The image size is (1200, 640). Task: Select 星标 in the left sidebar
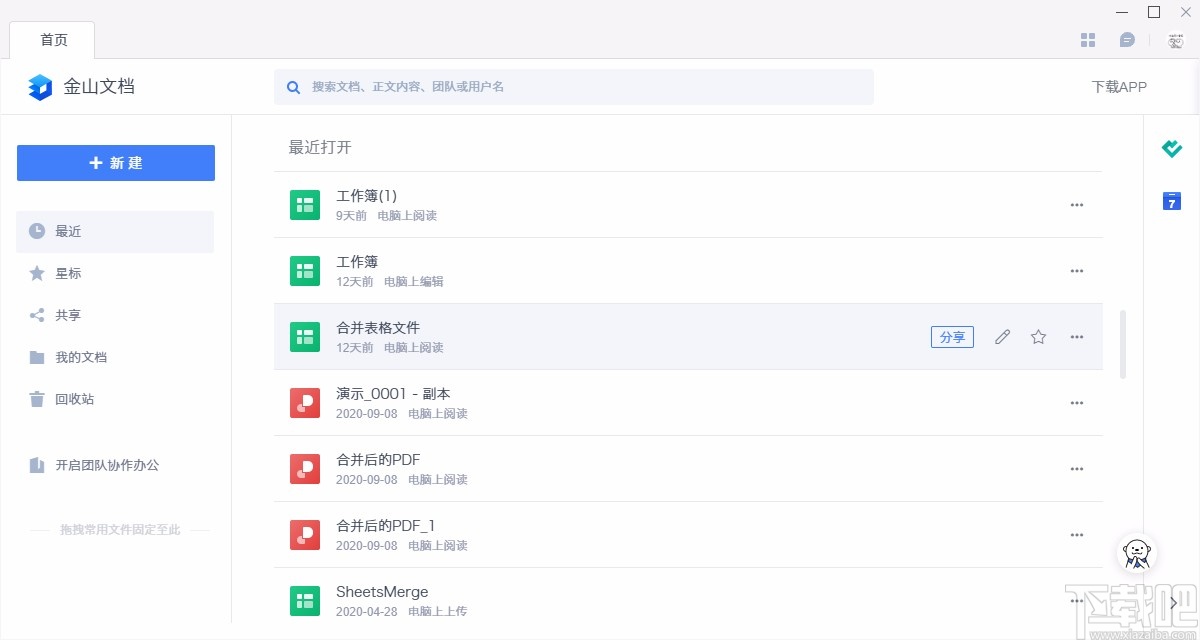pyautogui.click(x=68, y=273)
